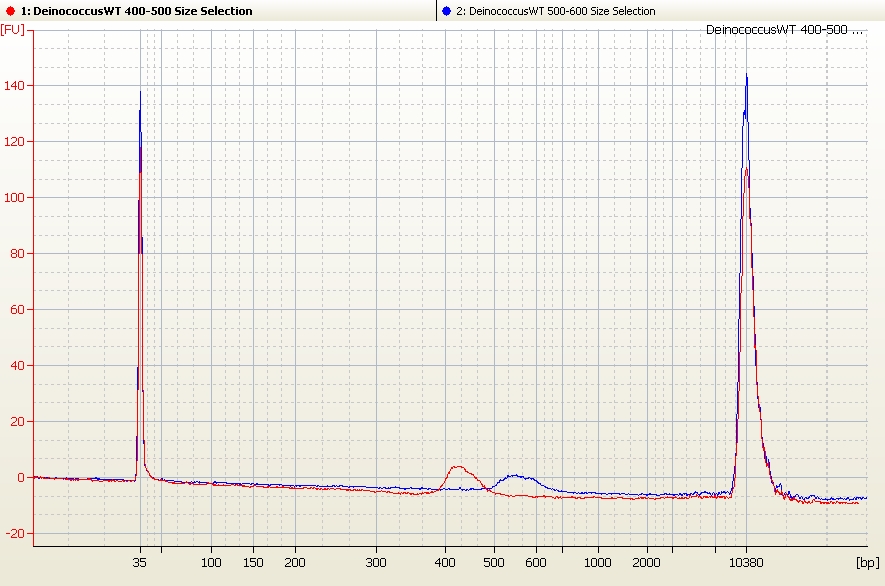Screen dimensions: 885x586
Task: Click the [FU] y-axis unit label
Action: [x=13, y=30]
